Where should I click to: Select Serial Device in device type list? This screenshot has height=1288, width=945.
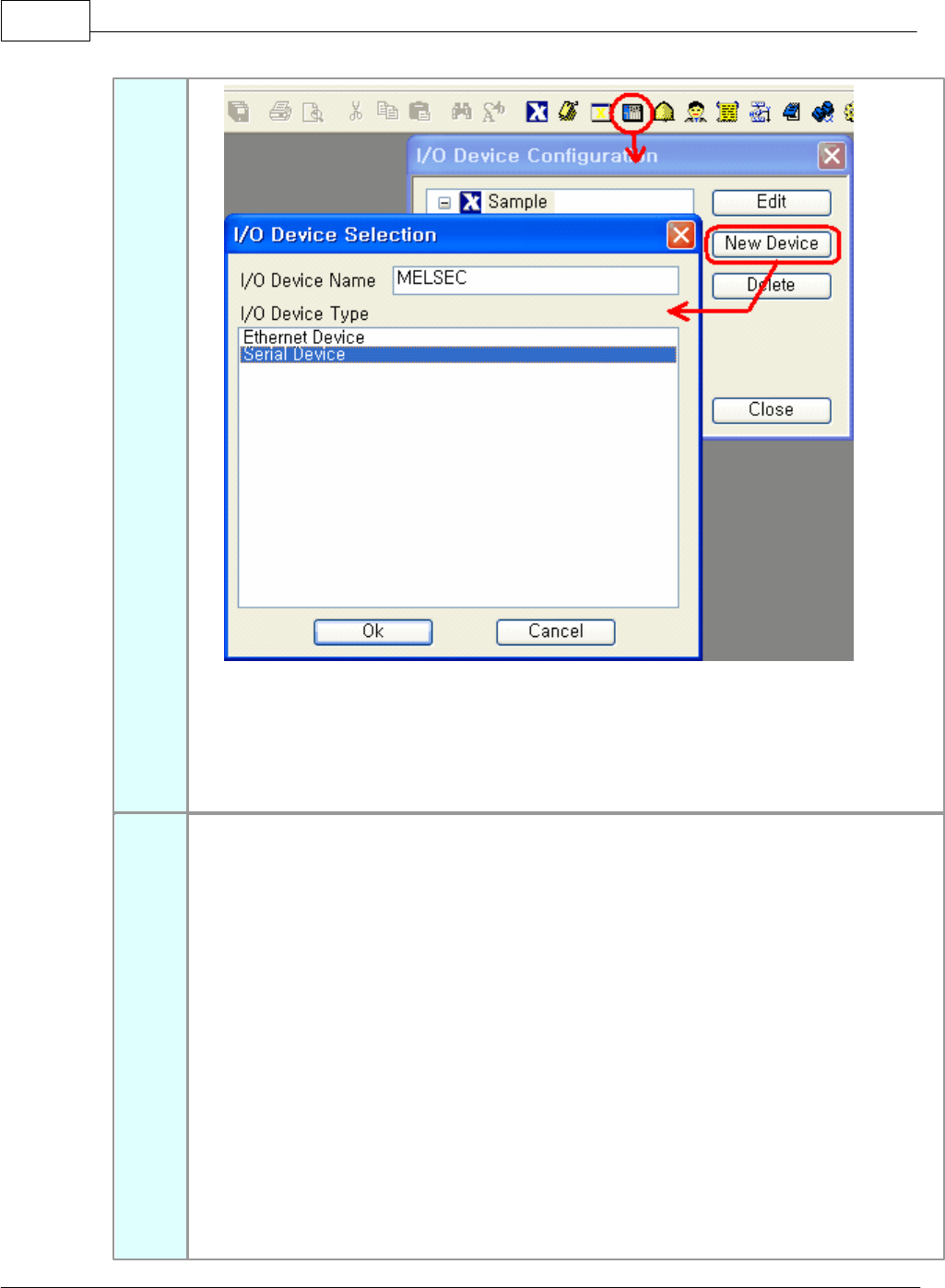458,354
